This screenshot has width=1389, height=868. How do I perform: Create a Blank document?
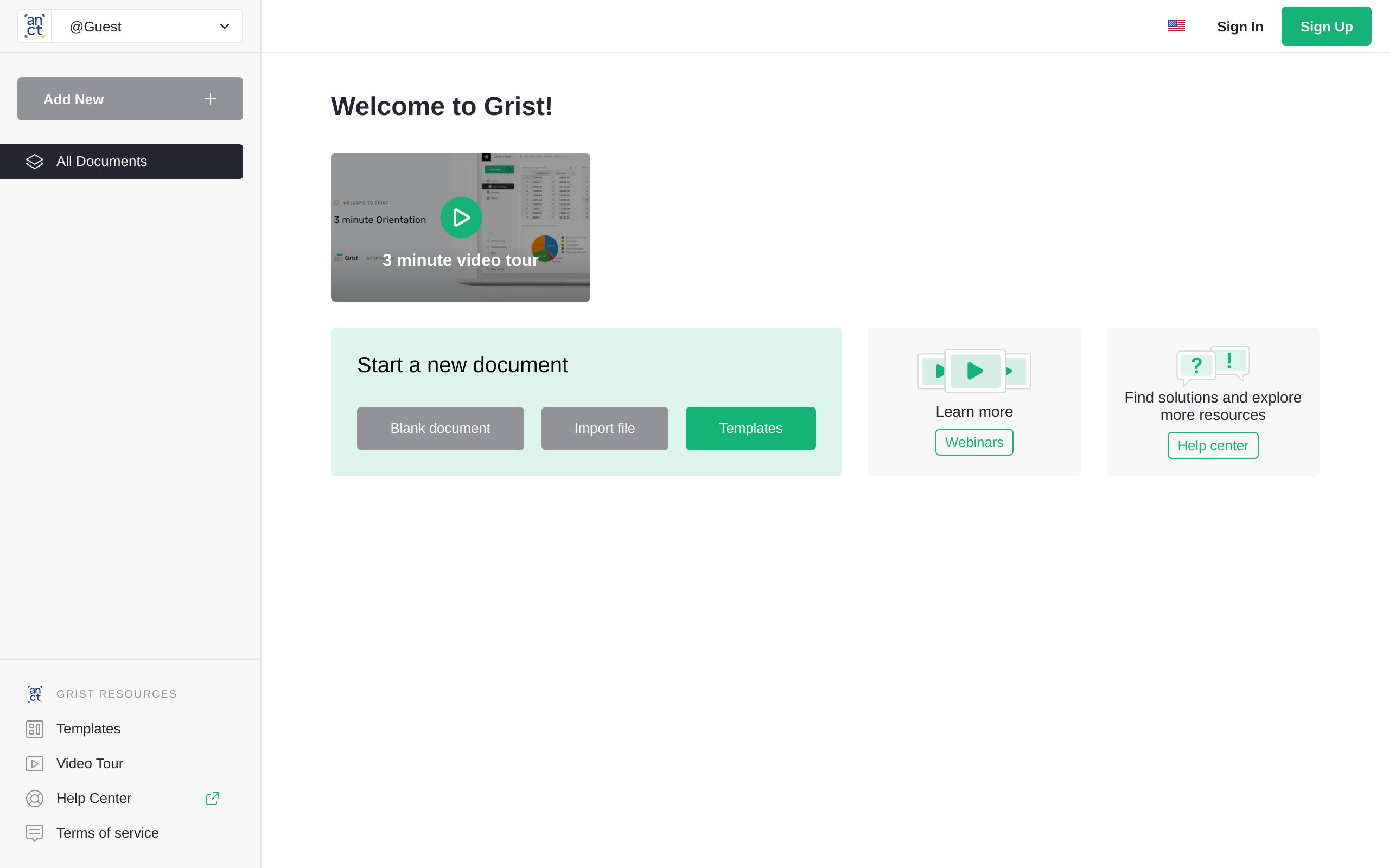coord(440,428)
